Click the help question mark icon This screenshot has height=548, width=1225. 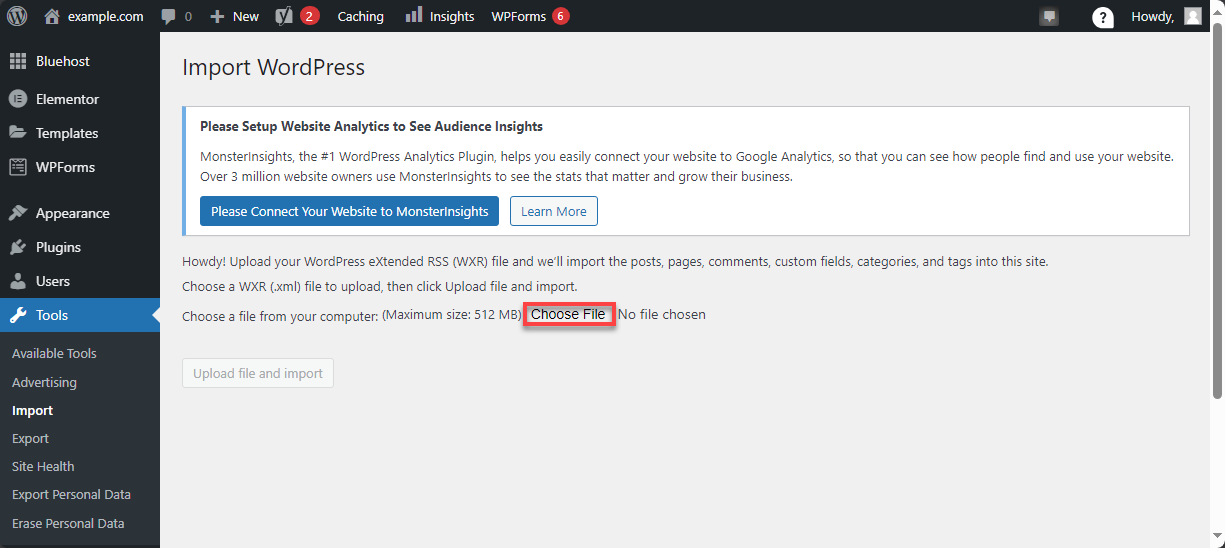[1103, 17]
